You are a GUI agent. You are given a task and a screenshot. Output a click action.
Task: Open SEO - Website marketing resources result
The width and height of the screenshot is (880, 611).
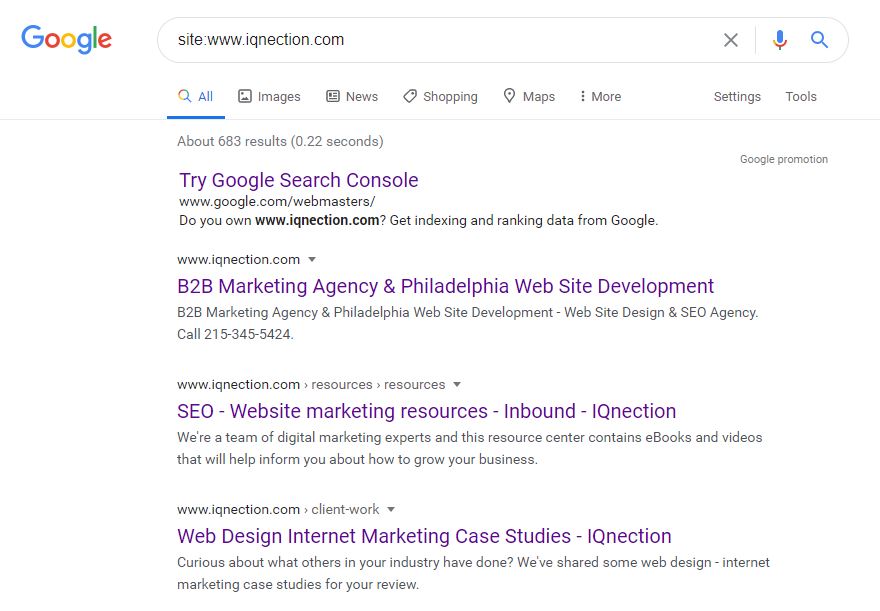(x=427, y=411)
